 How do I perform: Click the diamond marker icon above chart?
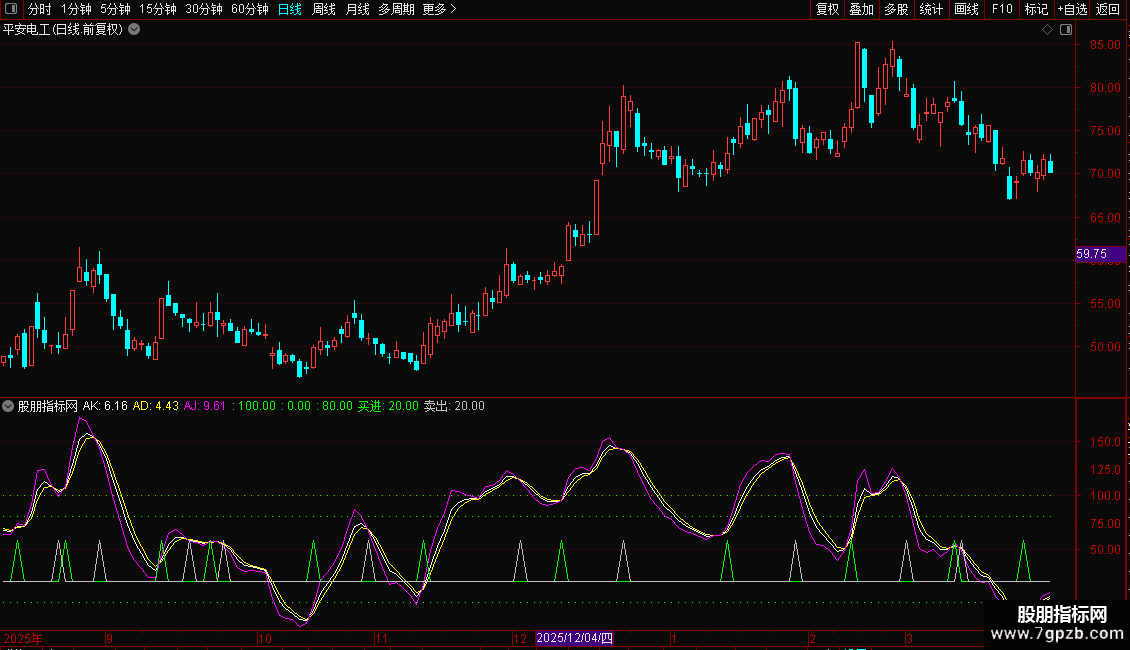click(1048, 30)
